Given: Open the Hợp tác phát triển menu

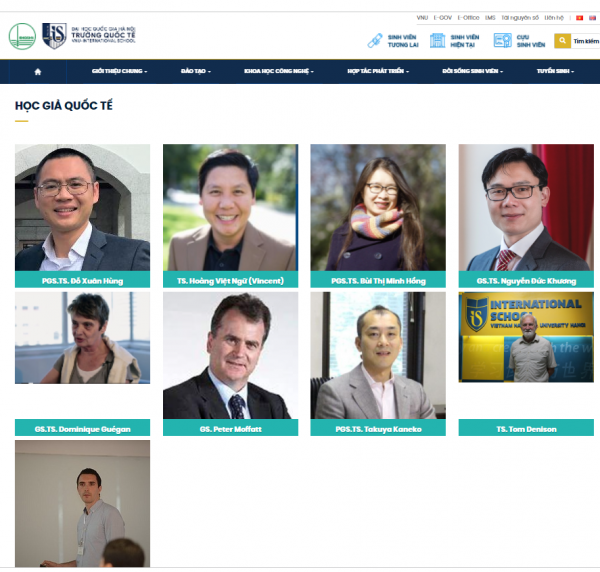Looking at the screenshot, I should pos(378,71).
